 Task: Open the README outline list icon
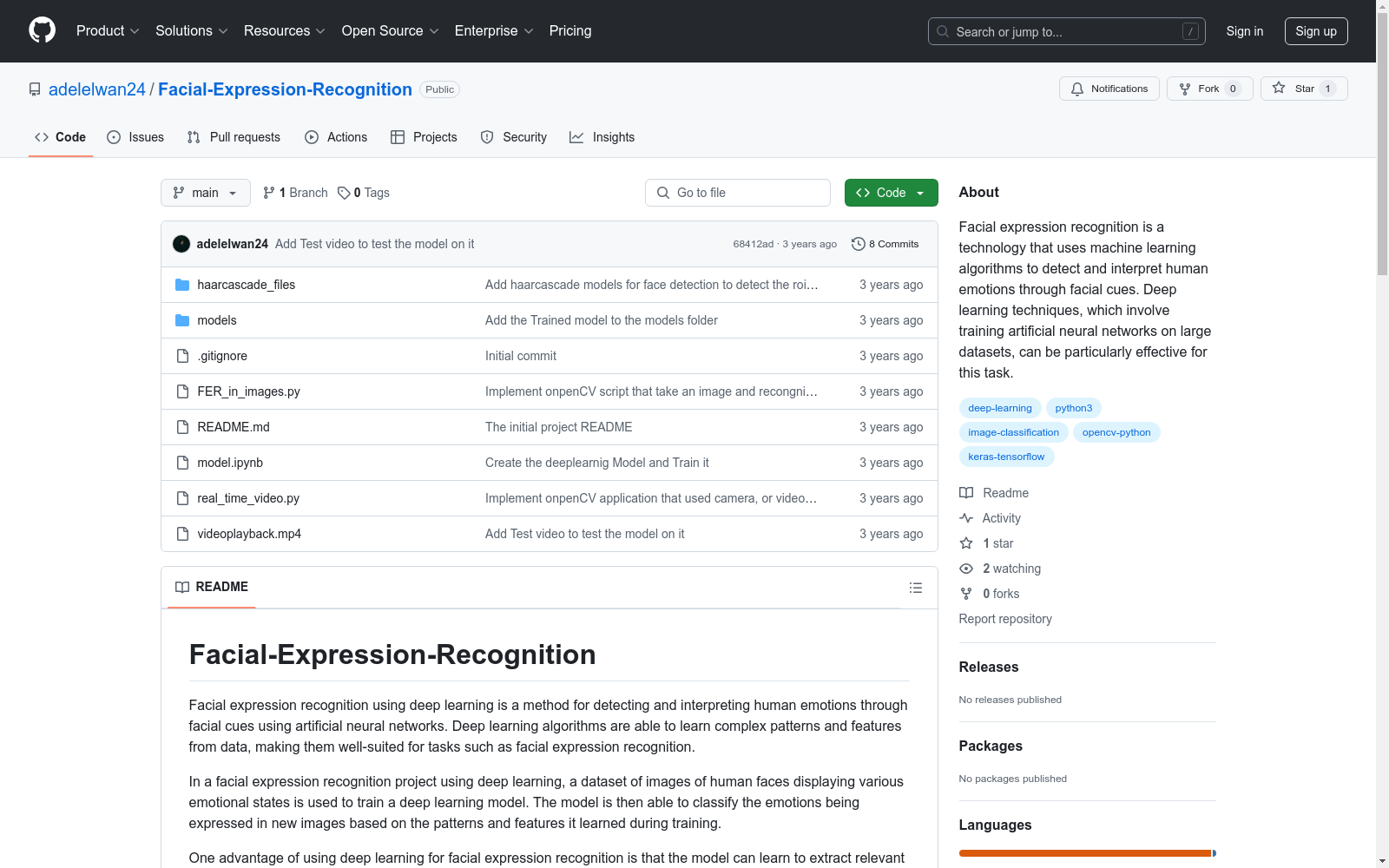pos(915,588)
